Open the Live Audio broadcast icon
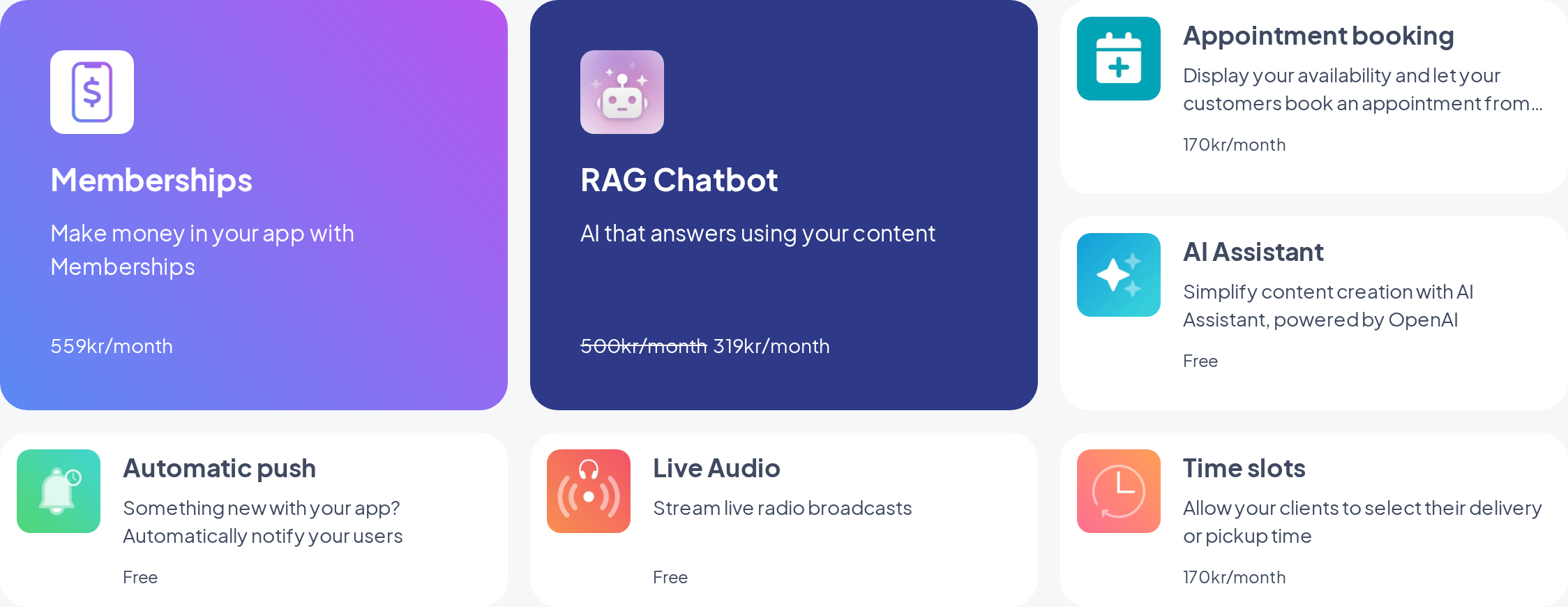The image size is (1568, 607). (589, 491)
